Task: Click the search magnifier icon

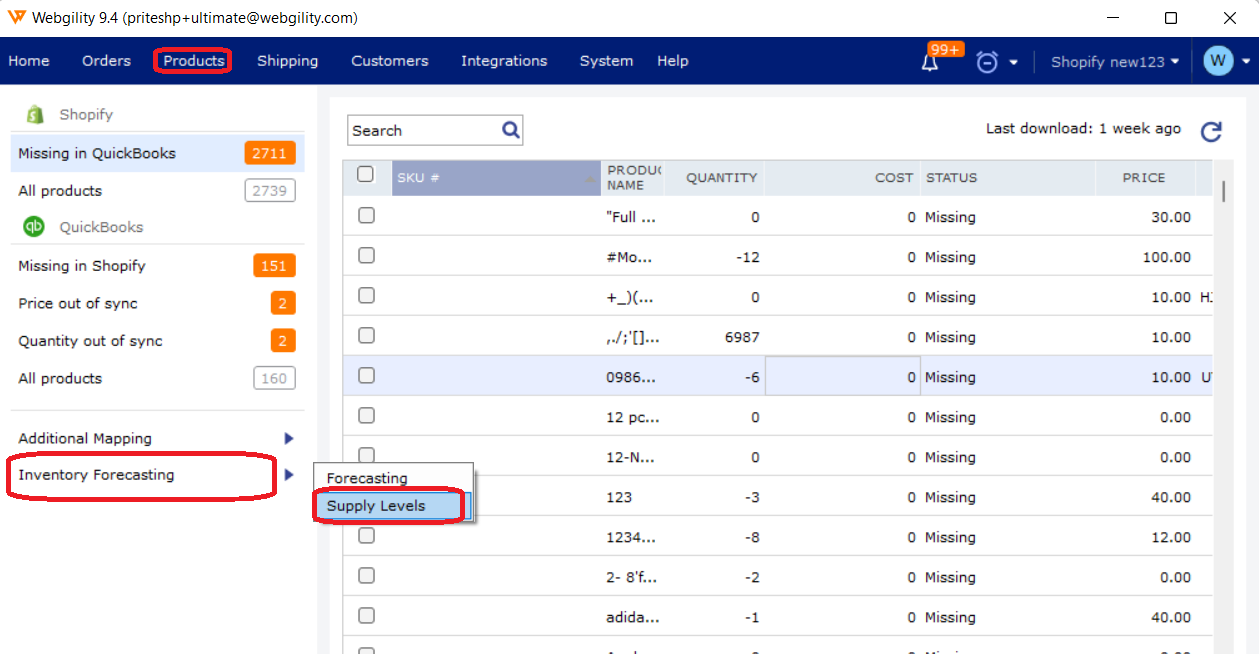Action: pos(511,130)
